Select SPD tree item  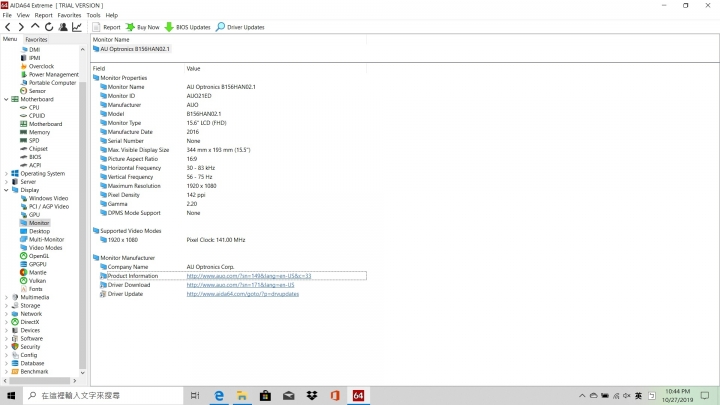34,141
